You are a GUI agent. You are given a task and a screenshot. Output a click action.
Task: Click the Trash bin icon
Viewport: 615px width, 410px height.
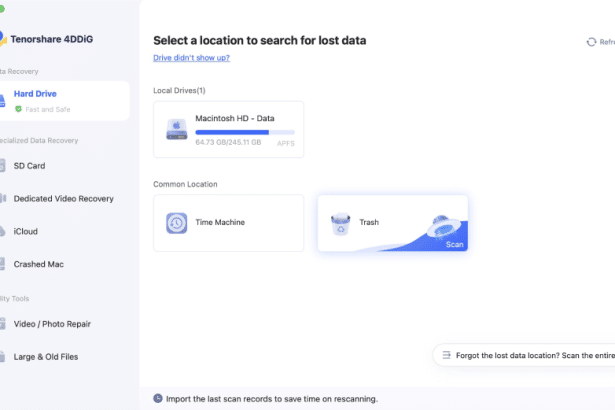tap(340, 224)
